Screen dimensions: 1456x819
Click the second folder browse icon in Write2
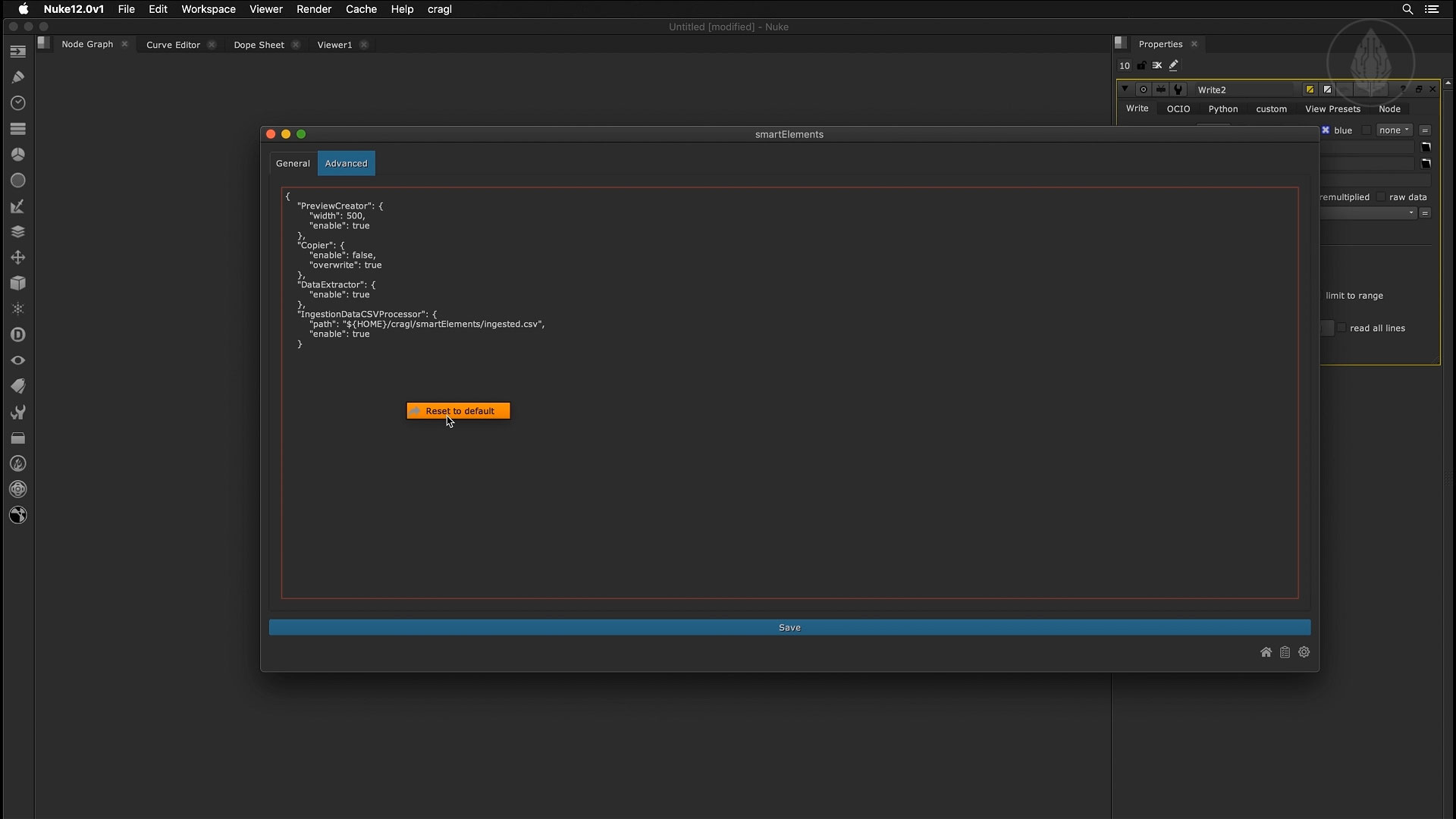point(1426,164)
